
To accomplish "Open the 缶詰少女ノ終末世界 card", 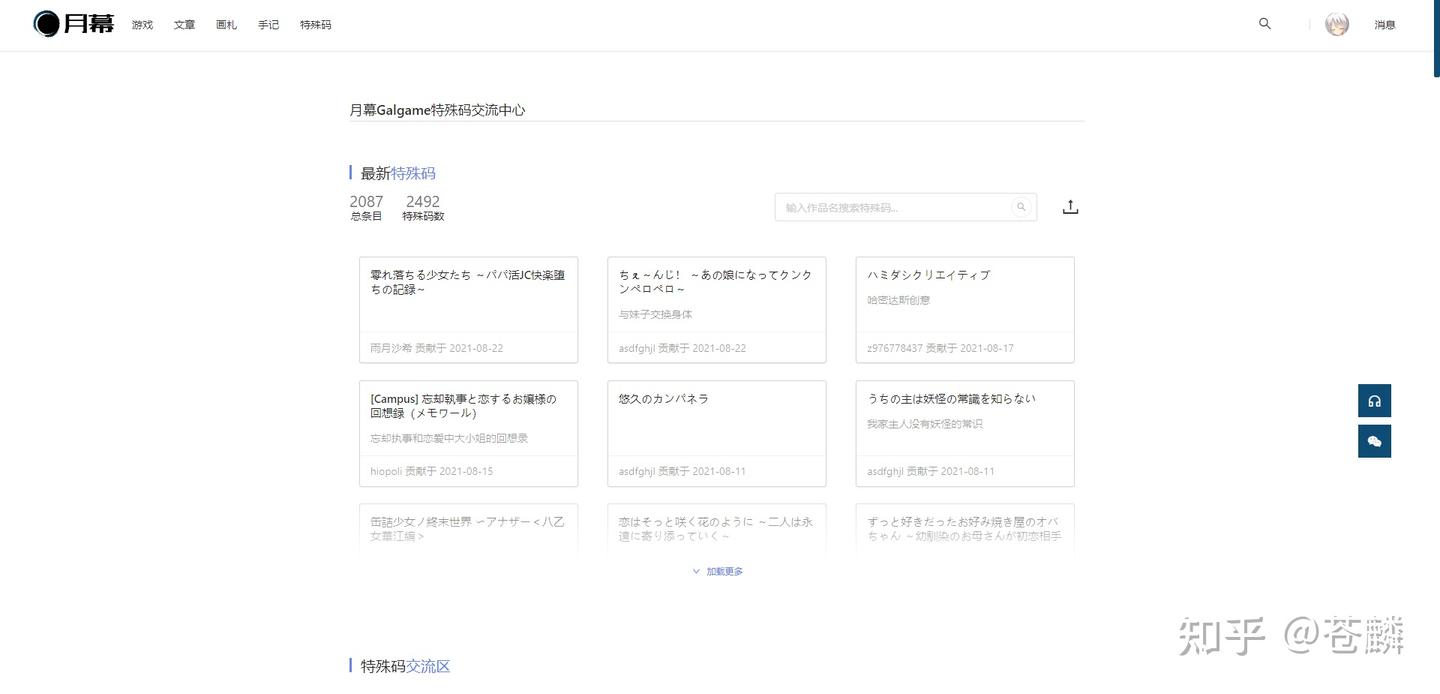I will (468, 528).
